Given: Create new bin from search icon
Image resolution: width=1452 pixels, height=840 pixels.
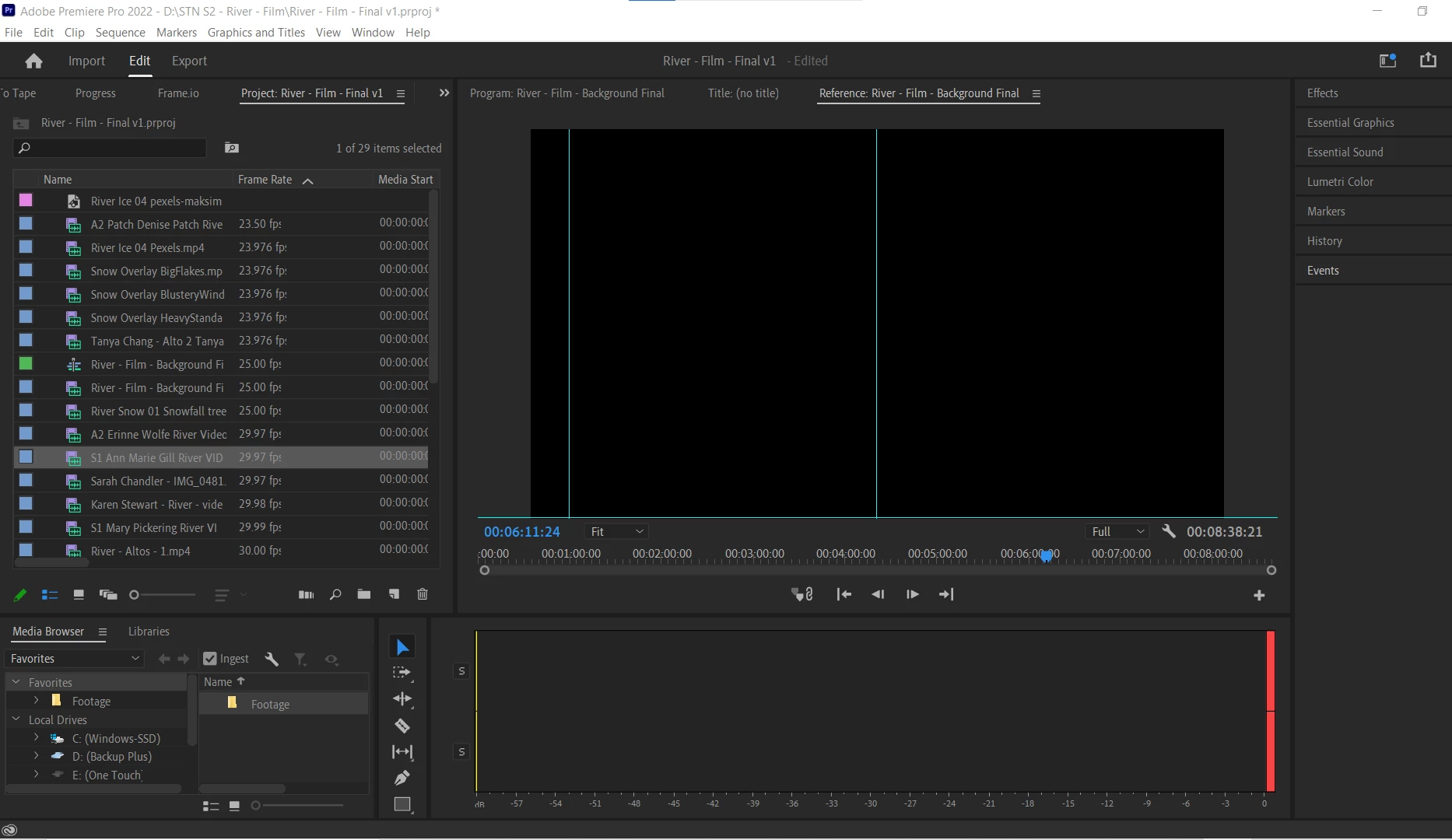Looking at the screenshot, I should coord(232,148).
